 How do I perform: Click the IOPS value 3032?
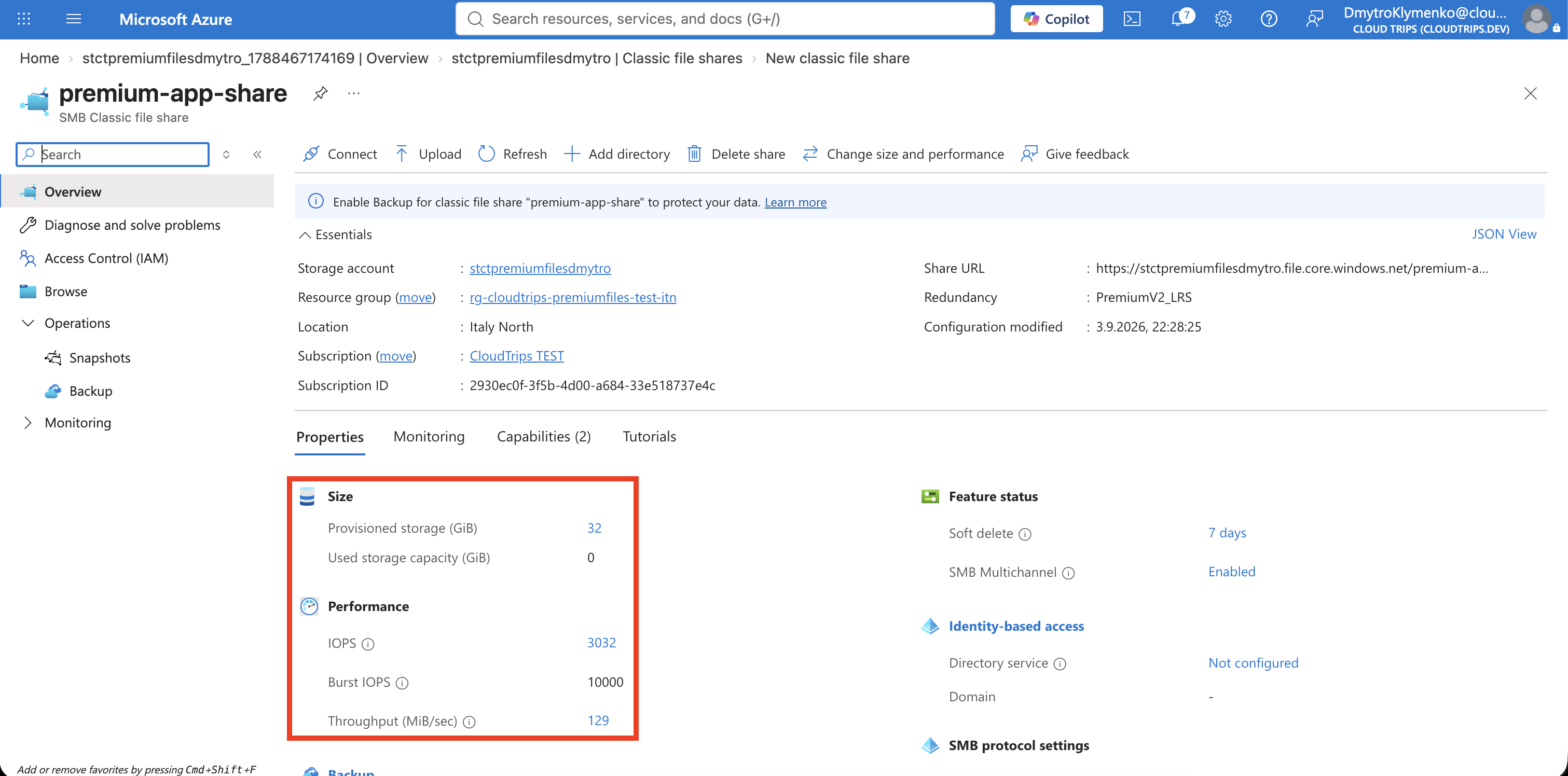[601, 643]
